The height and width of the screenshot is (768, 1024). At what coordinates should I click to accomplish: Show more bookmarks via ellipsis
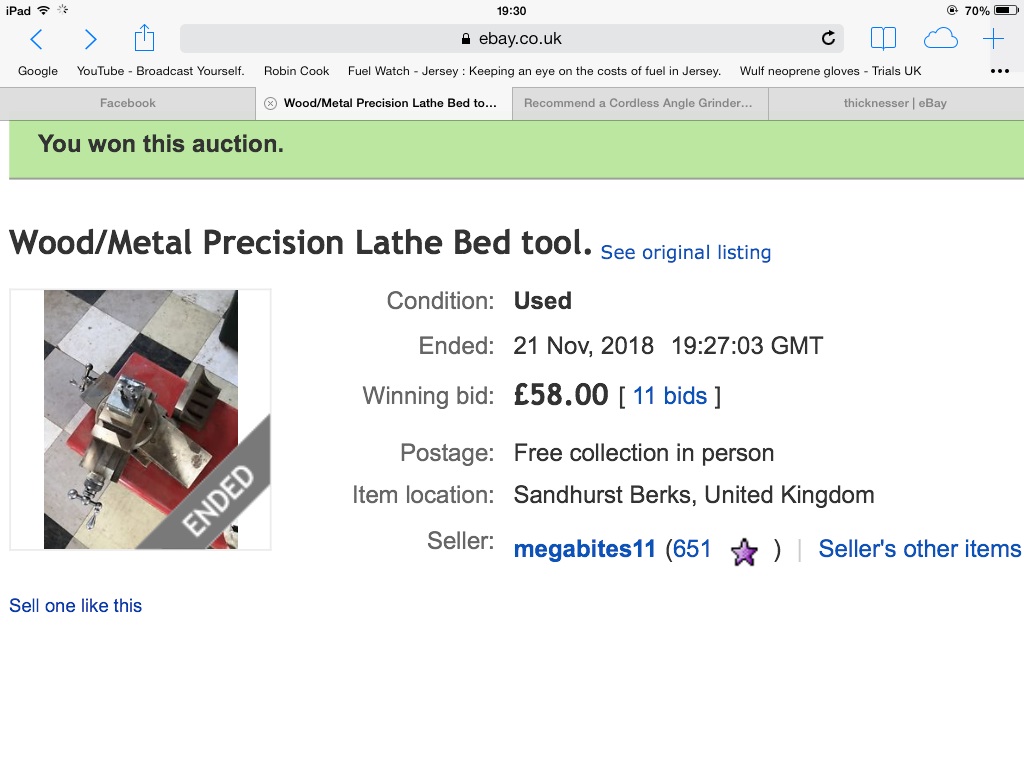[x=999, y=71]
